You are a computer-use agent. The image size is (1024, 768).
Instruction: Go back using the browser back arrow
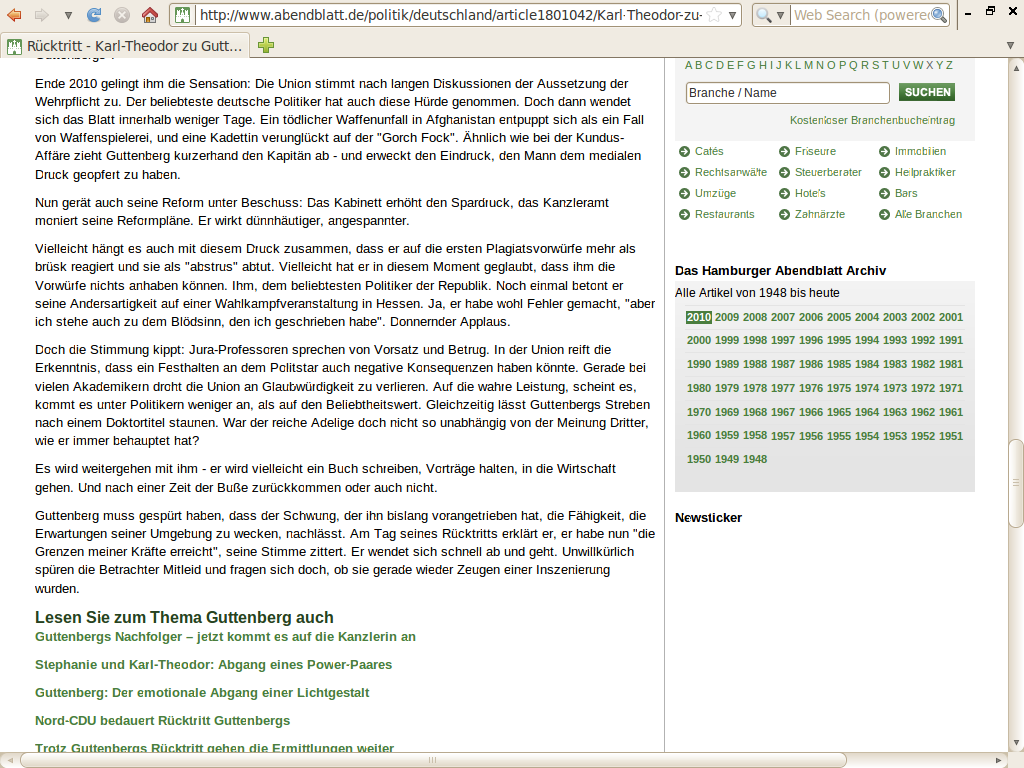(x=14, y=14)
